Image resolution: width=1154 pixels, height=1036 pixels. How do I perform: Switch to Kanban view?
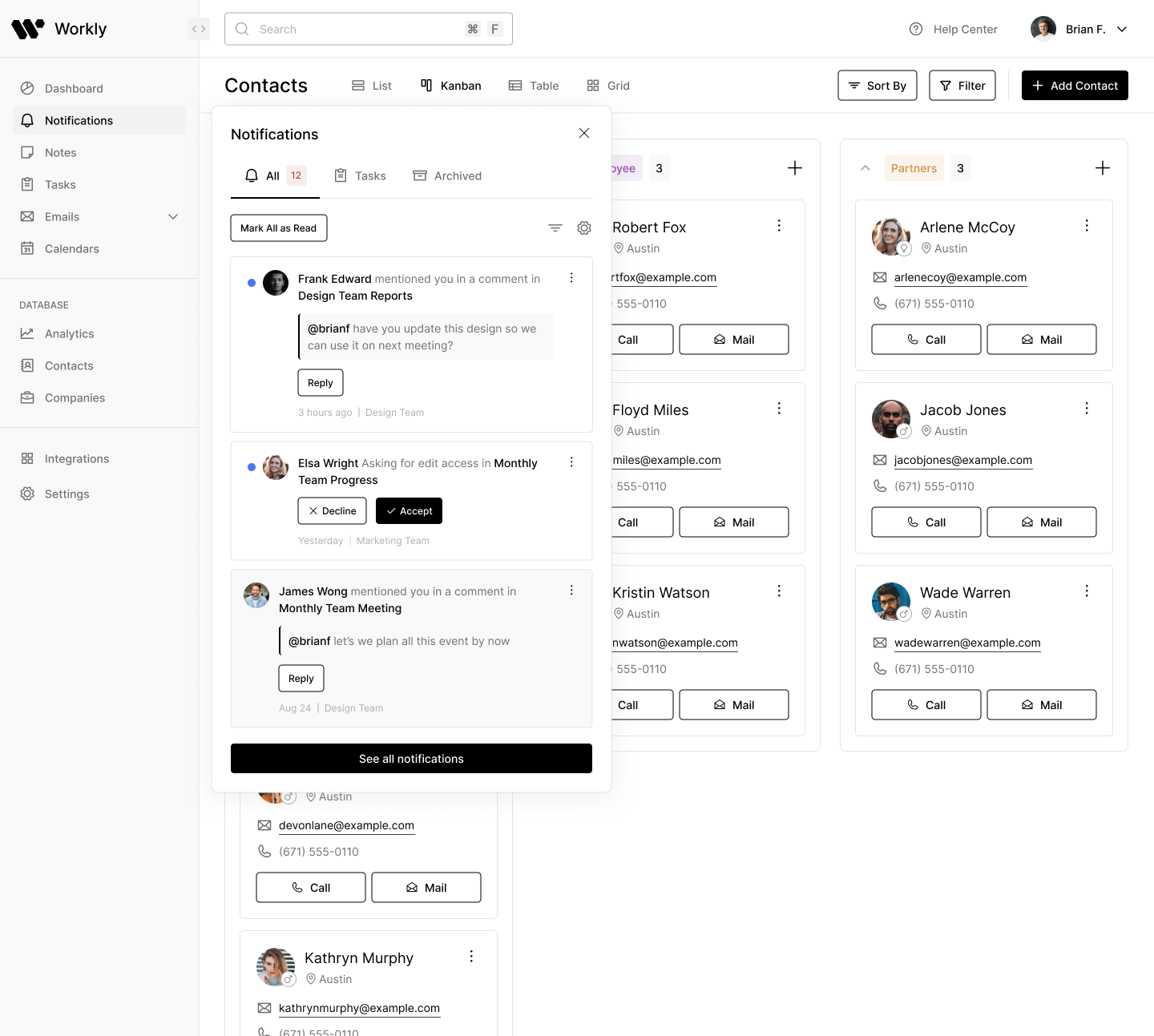pyautogui.click(x=451, y=86)
